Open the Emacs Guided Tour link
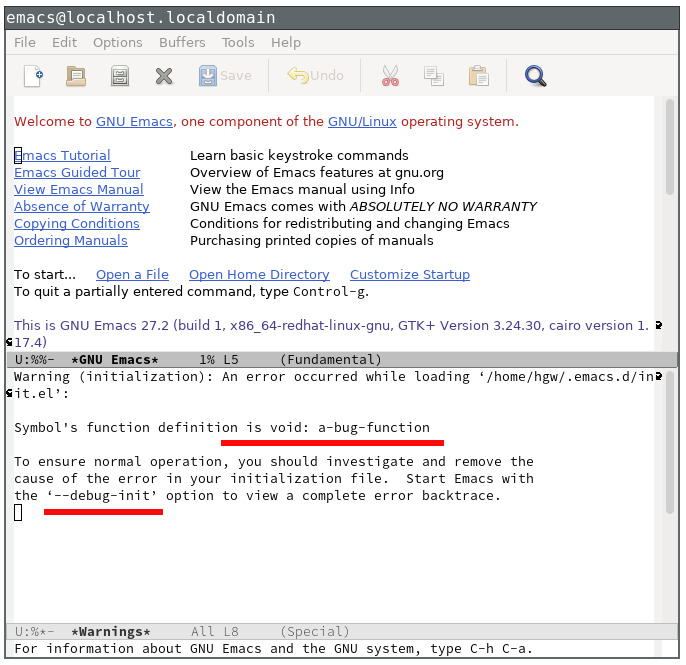Viewport: 686px width, 665px height. [x=77, y=172]
